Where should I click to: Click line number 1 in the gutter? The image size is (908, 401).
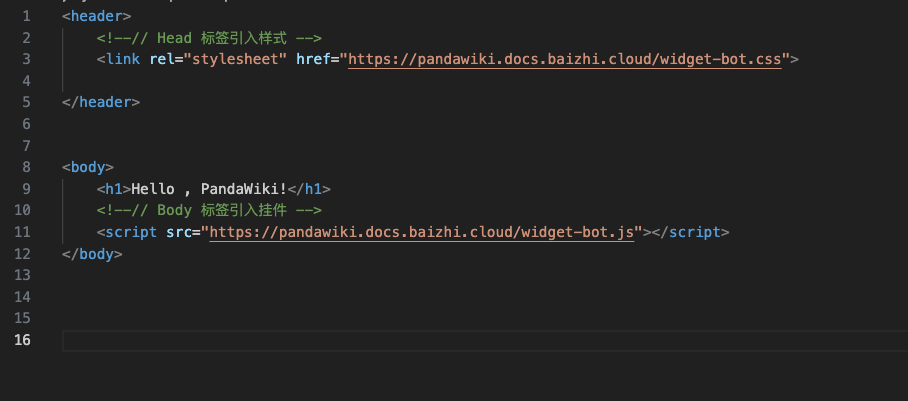click(26, 16)
